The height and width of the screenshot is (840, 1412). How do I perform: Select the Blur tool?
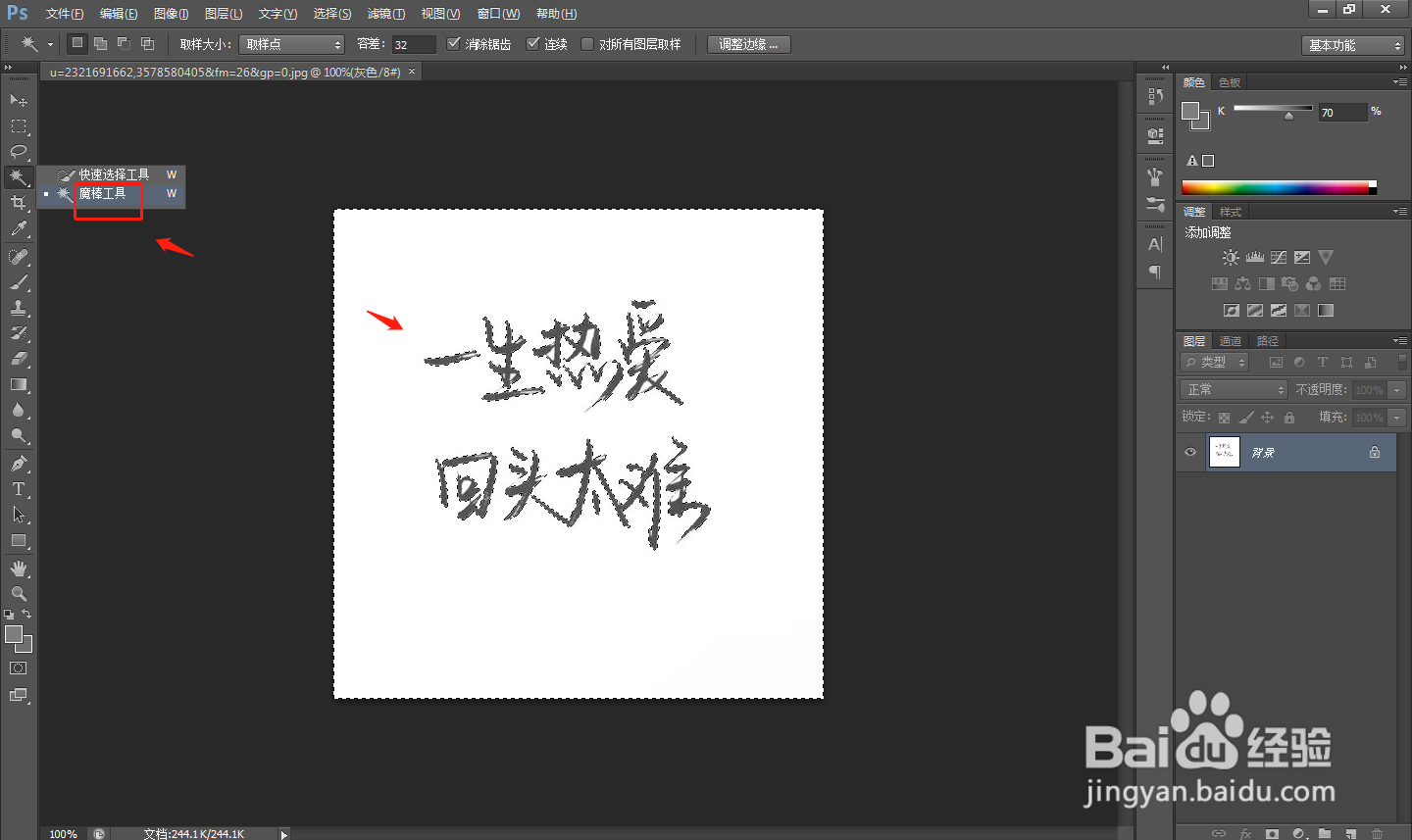(x=19, y=410)
